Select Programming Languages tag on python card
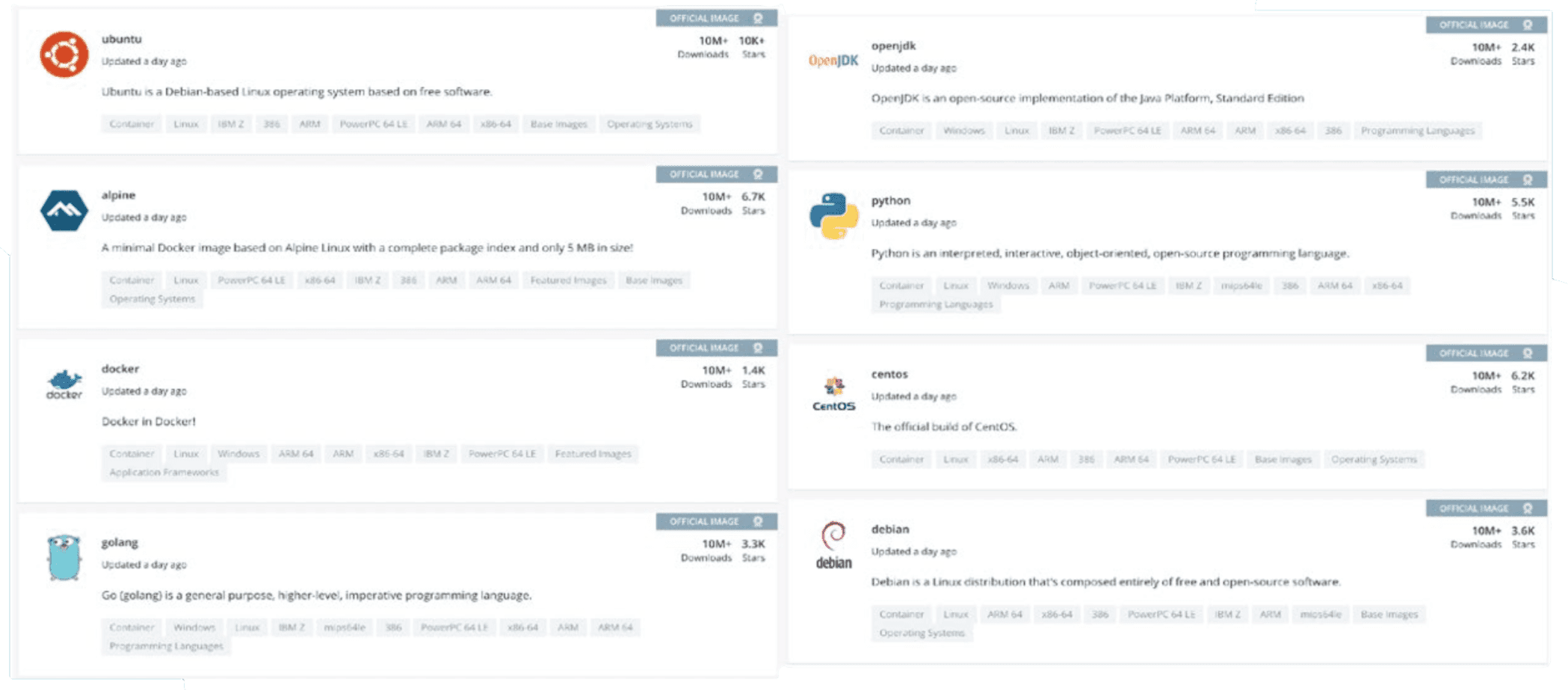The height and width of the screenshot is (690, 1568). [x=936, y=304]
